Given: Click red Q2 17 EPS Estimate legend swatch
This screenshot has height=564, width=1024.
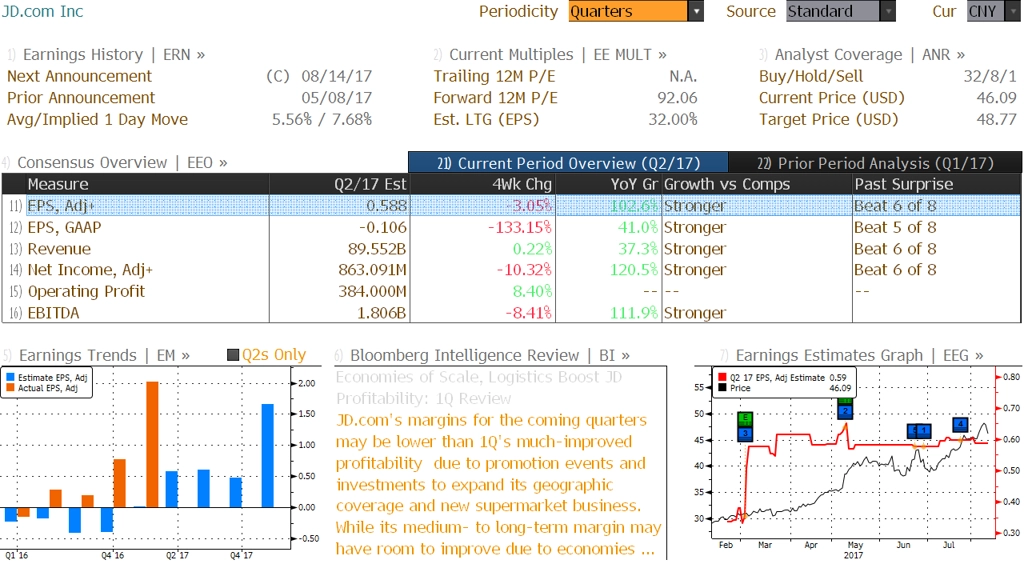Looking at the screenshot, I should tap(722, 377).
